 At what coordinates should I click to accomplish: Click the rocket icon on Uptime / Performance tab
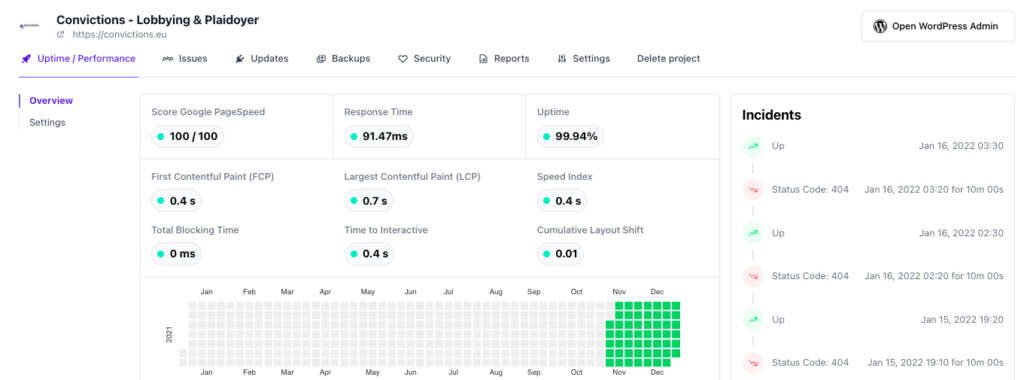26,59
